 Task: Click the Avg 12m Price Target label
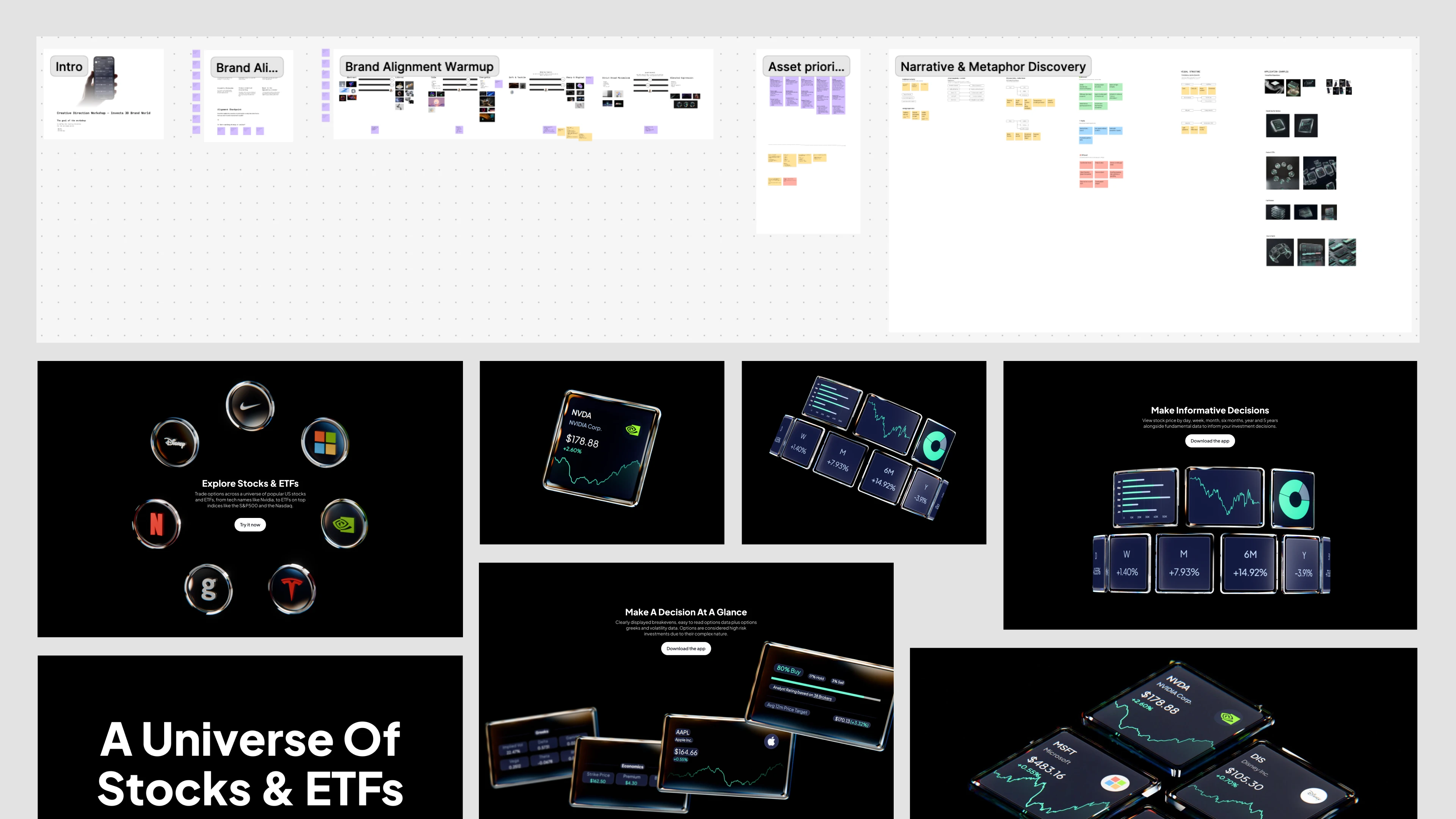coord(787,708)
